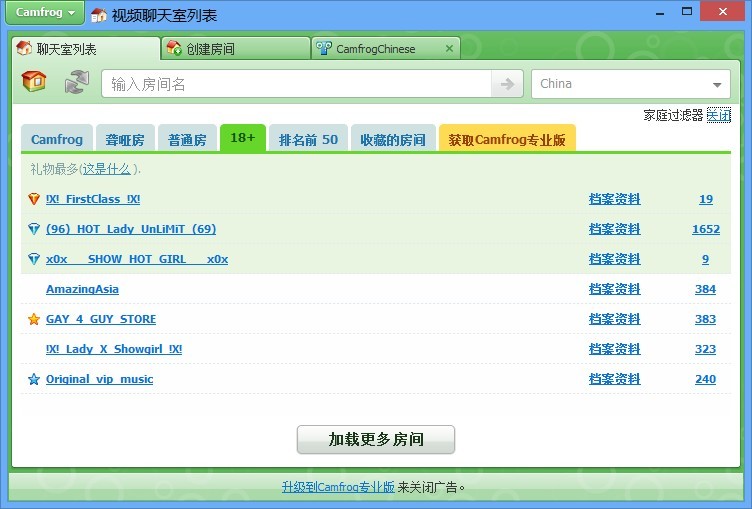The width and height of the screenshot is (752, 509).
Task: Click user count 19
Action: (x=706, y=199)
